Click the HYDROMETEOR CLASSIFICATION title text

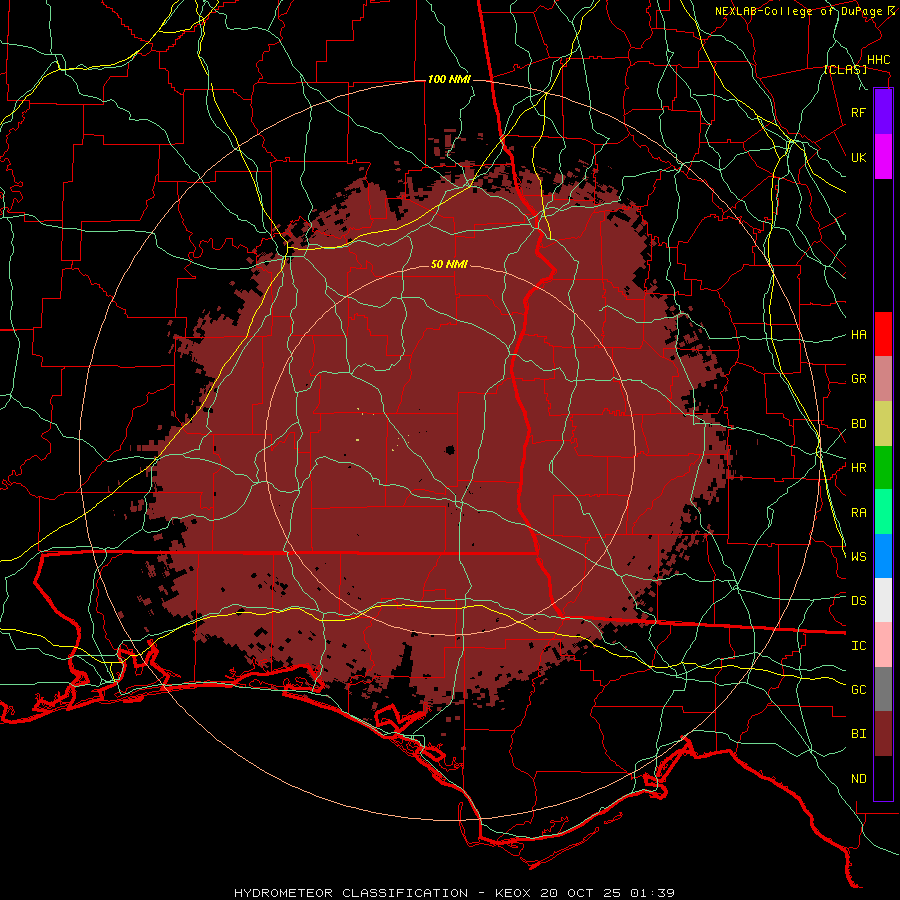point(351,893)
